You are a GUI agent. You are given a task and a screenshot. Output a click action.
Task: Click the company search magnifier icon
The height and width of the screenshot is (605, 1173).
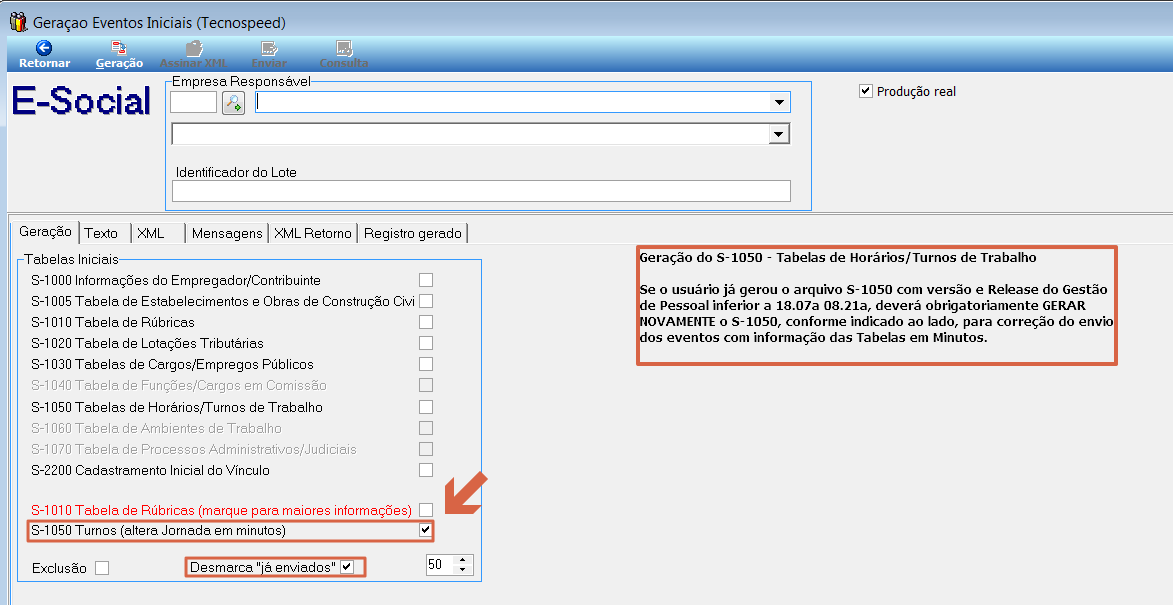pos(233,102)
